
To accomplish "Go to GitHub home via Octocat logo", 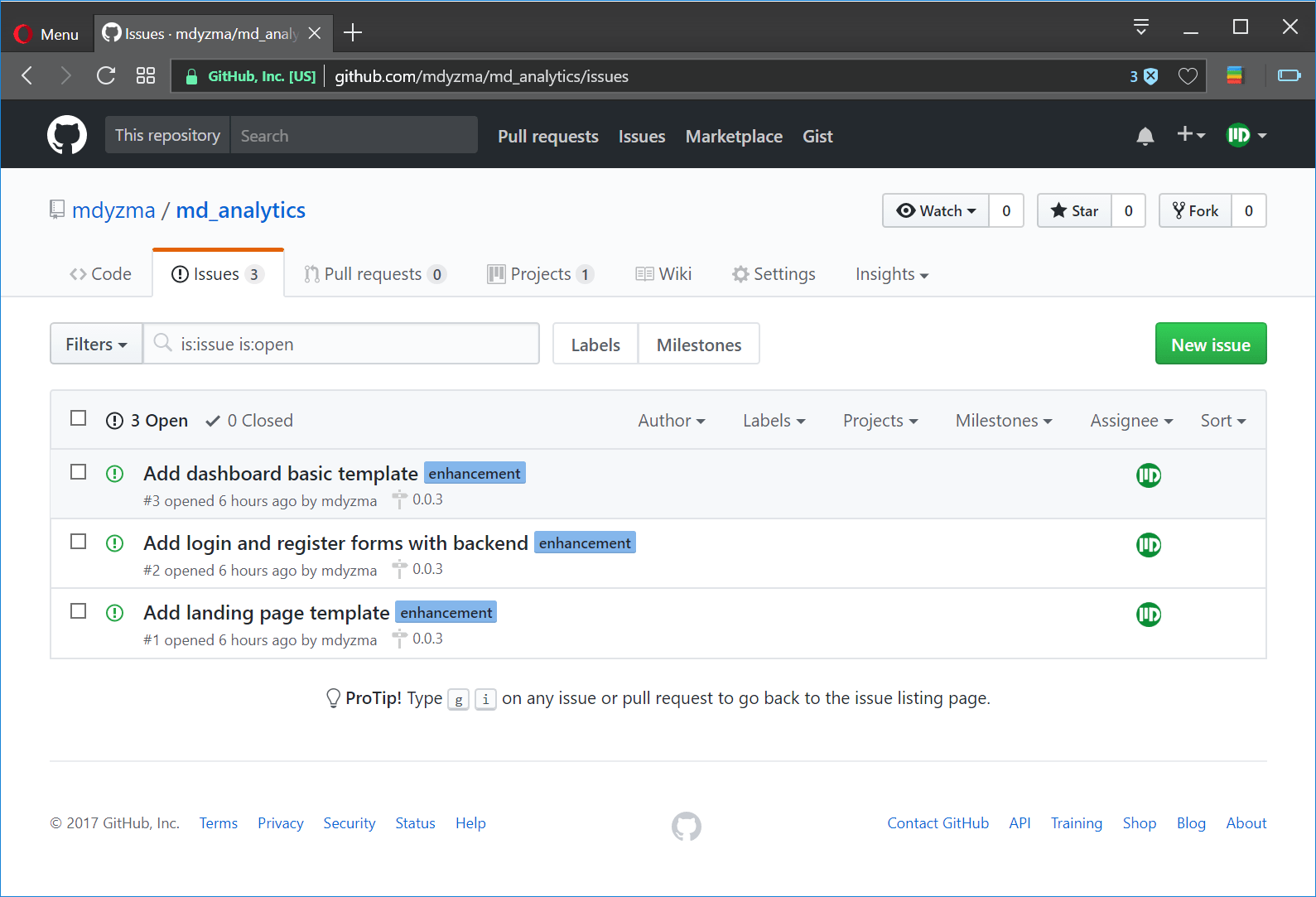I will pyautogui.click(x=67, y=135).
